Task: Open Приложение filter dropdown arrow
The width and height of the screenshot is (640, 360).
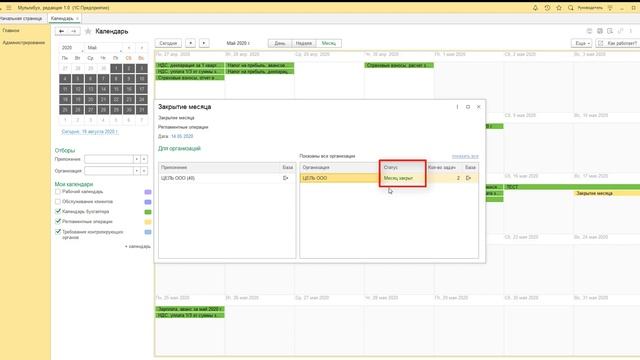Action: (x=137, y=159)
